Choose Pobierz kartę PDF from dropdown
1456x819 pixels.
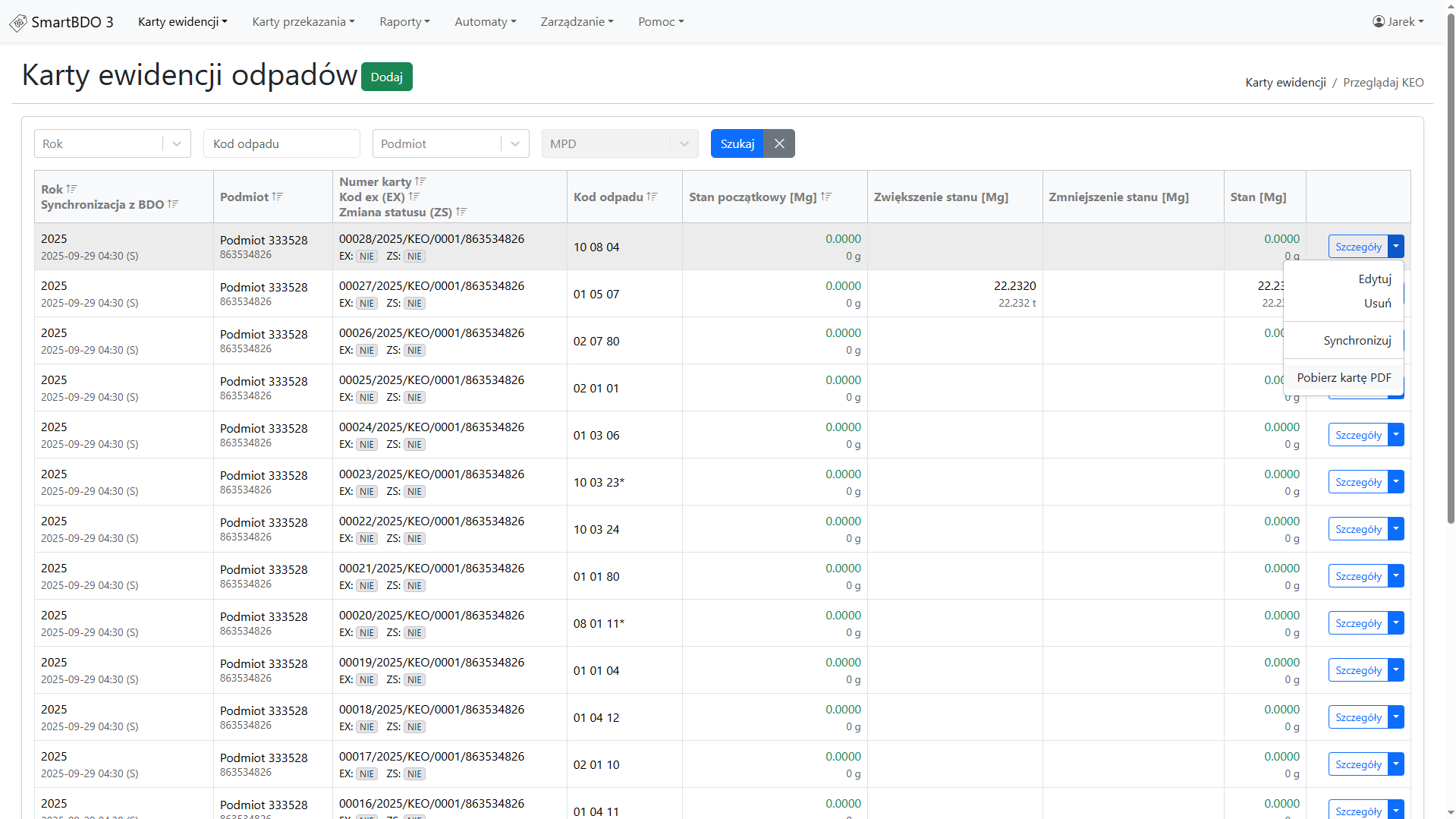point(1344,377)
